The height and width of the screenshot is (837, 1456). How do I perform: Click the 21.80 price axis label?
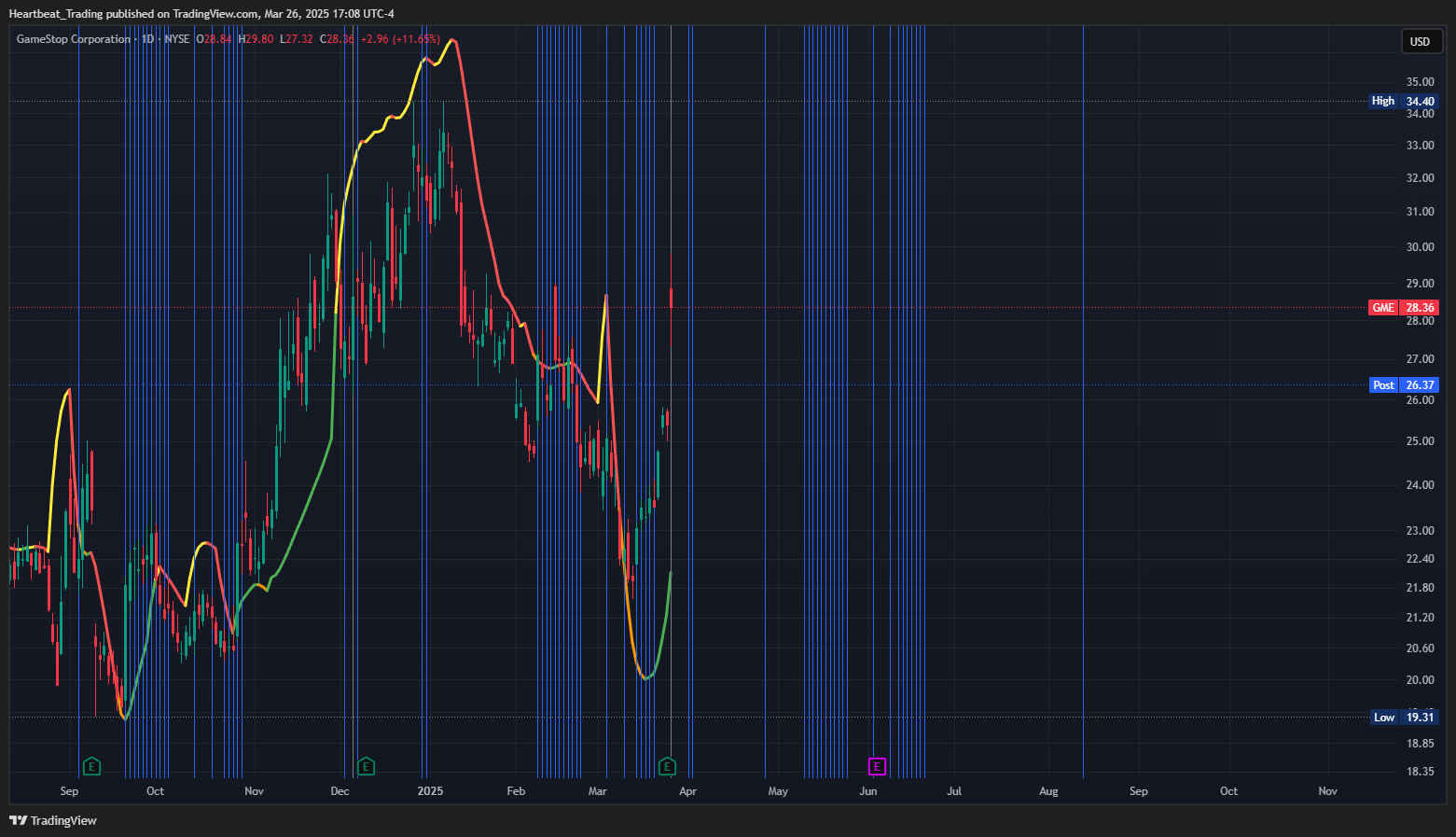[1421, 588]
